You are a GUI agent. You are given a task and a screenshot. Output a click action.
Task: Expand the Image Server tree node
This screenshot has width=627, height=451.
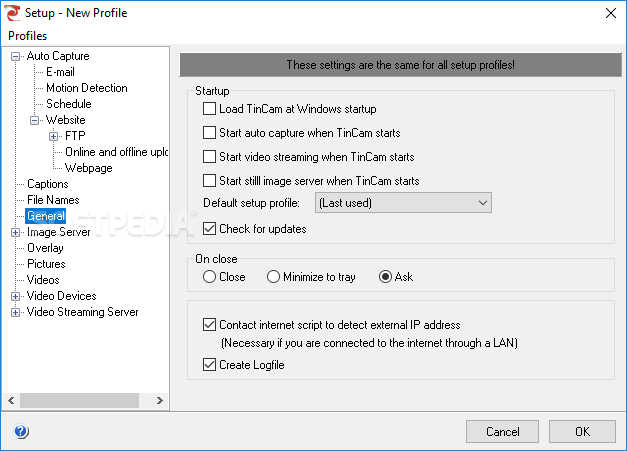15,232
